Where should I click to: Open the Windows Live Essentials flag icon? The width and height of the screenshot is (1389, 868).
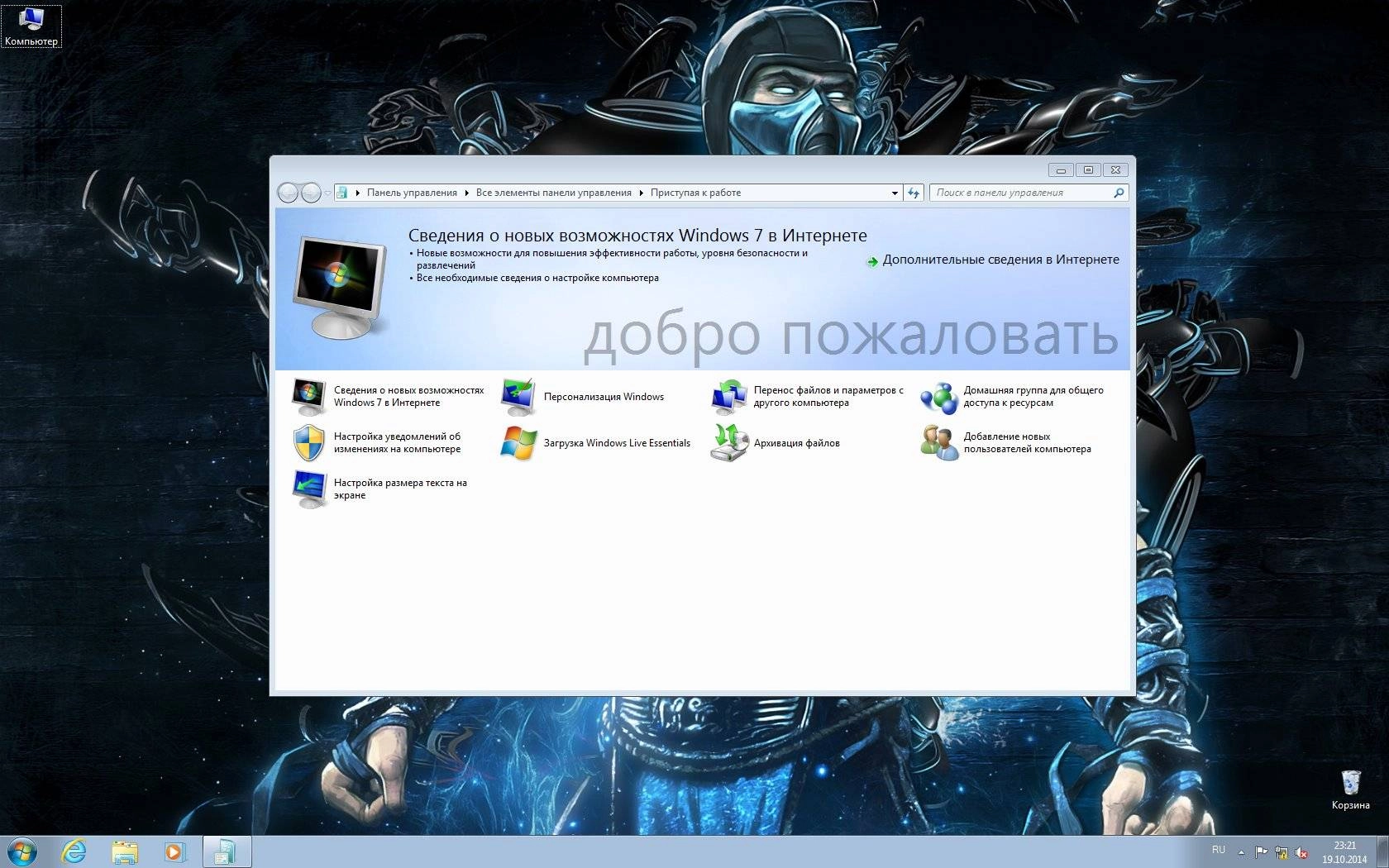pyautogui.click(x=519, y=443)
